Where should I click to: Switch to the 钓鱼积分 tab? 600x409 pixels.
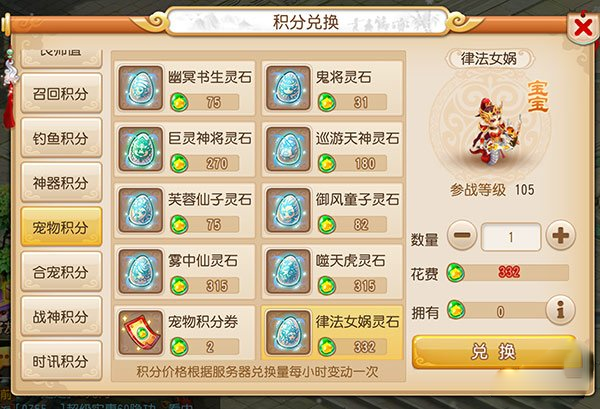pyautogui.click(x=61, y=138)
